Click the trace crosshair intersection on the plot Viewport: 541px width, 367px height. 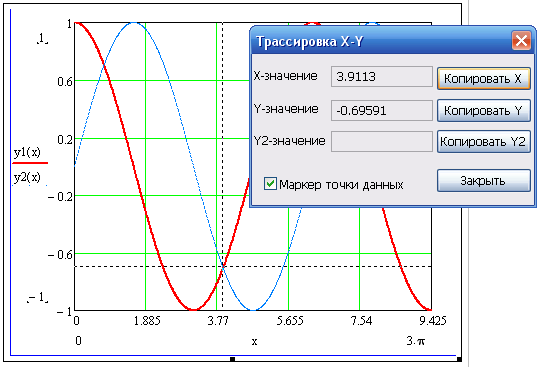(x=223, y=267)
